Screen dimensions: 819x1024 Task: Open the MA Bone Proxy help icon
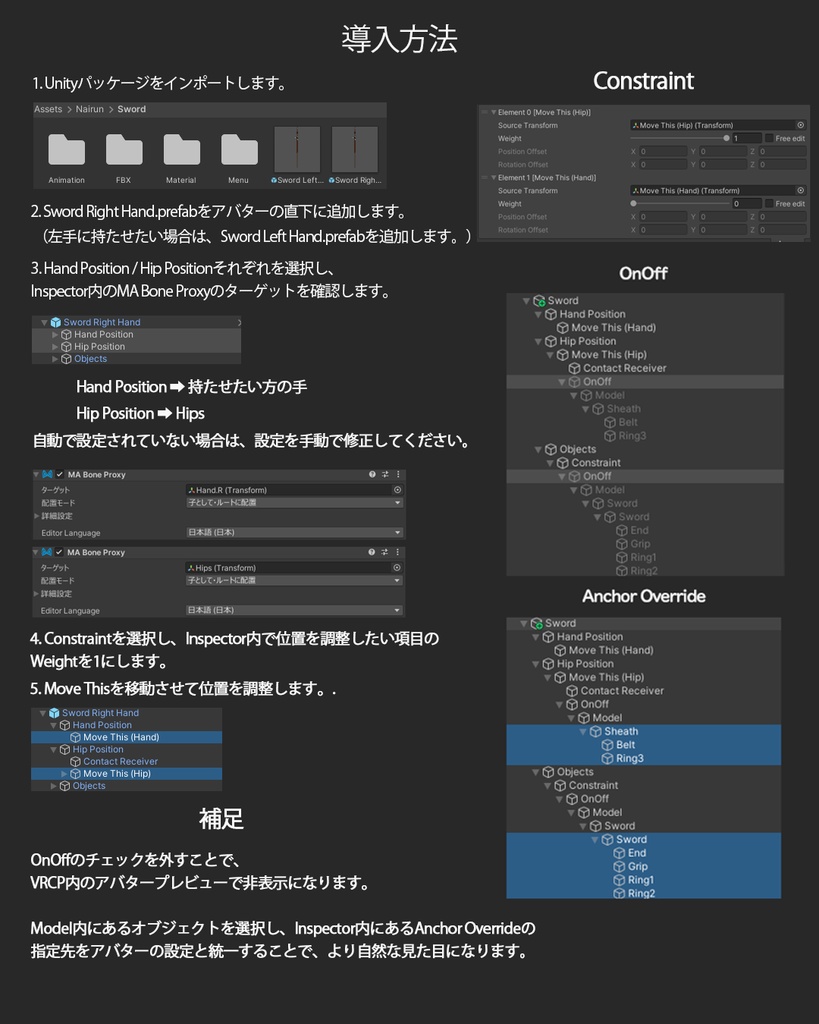[x=371, y=474]
